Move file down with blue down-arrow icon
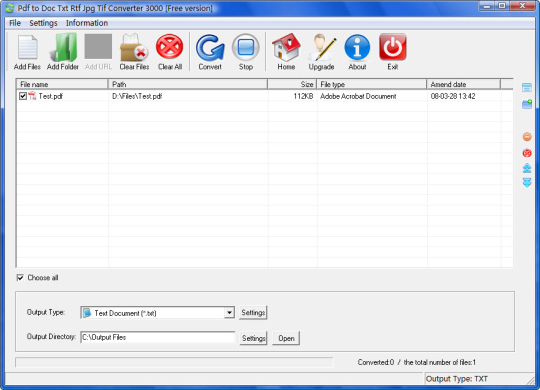The image size is (540, 390). [527, 182]
